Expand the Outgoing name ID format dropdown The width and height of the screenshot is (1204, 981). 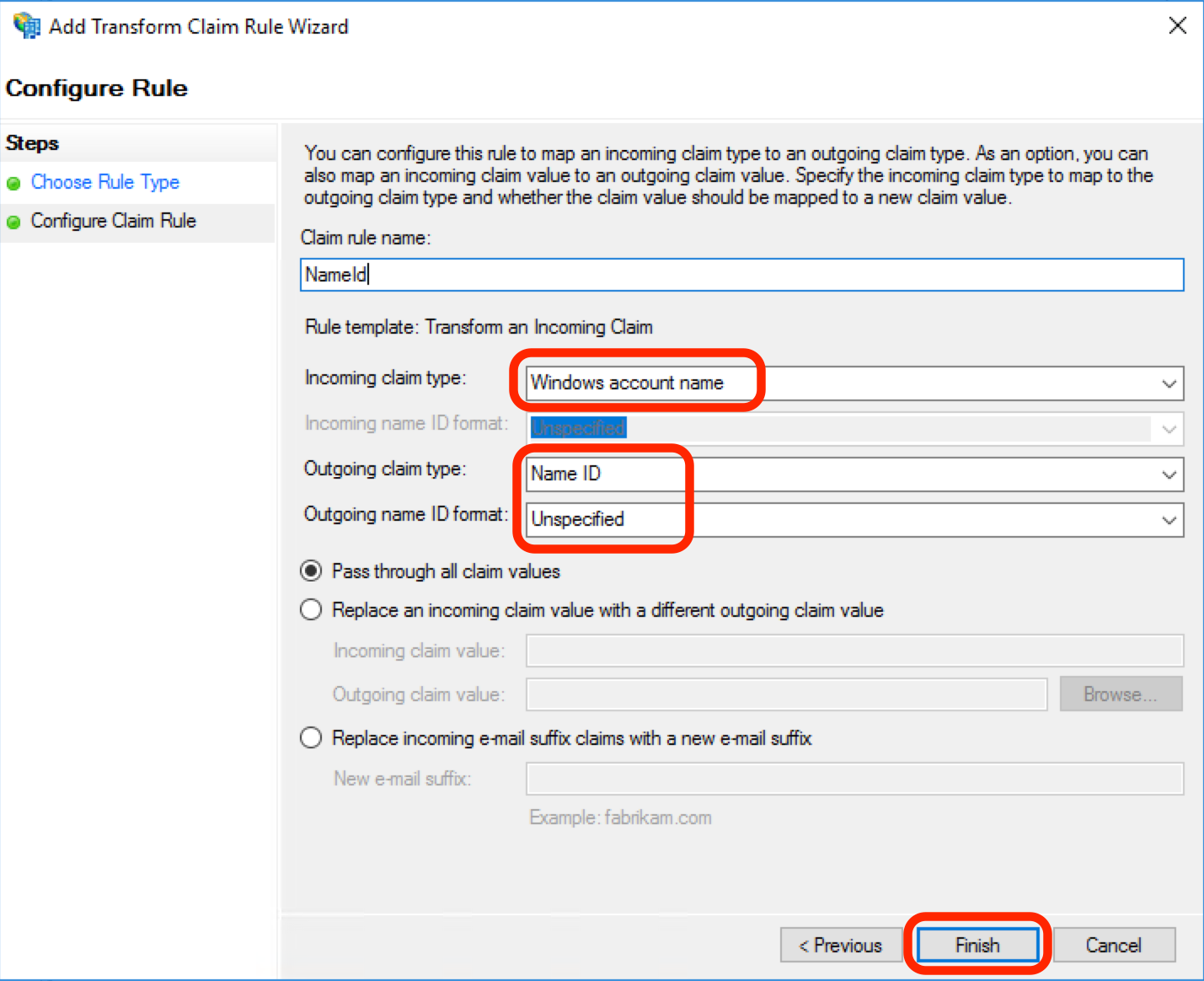pyautogui.click(x=1169, y=519)
